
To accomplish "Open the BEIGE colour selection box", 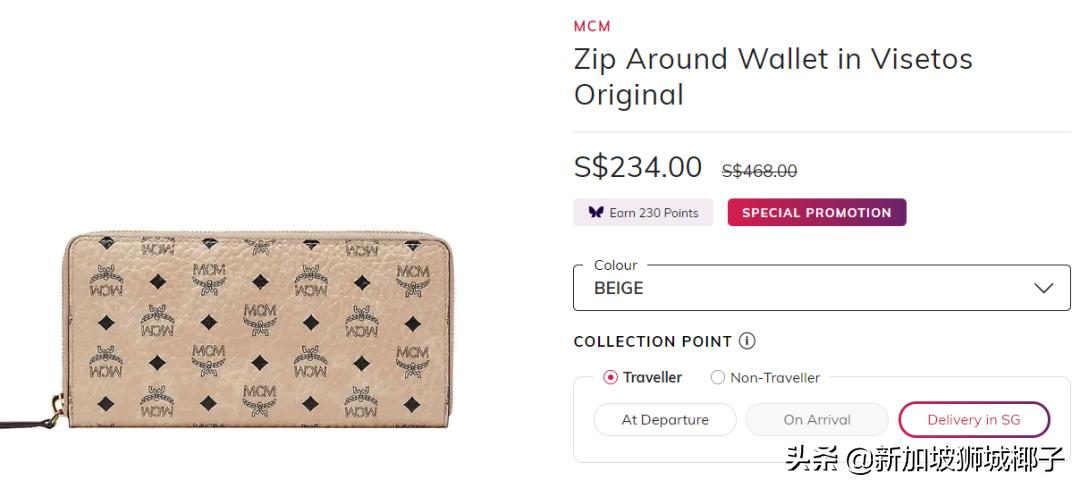I will coord(800,288).
